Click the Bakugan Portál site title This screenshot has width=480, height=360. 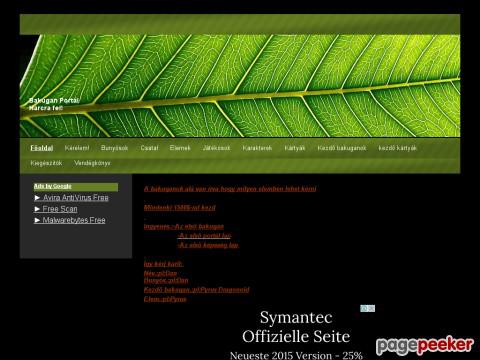tap(54, 100)
